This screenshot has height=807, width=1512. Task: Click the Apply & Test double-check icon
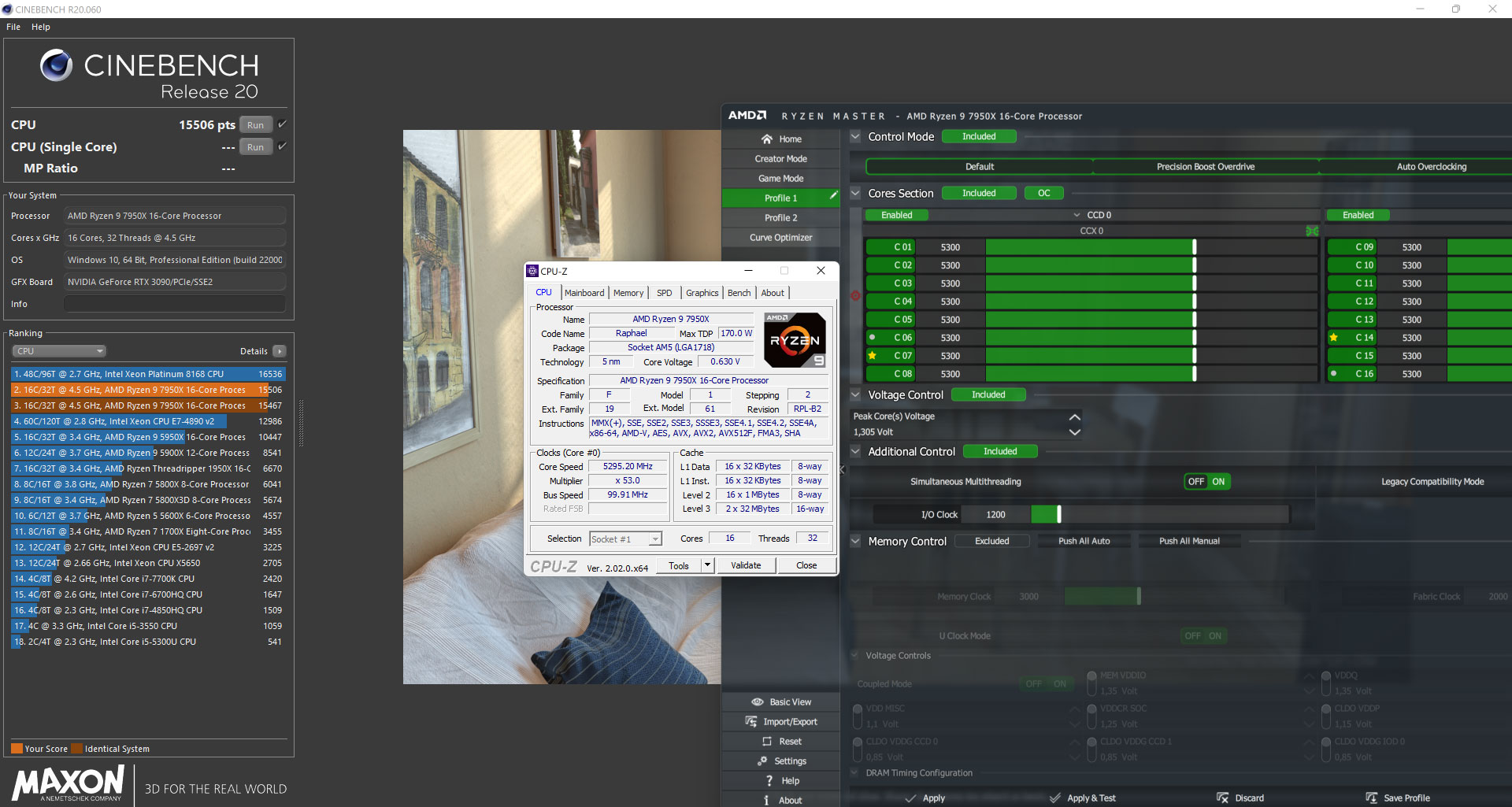[1055, 798]
